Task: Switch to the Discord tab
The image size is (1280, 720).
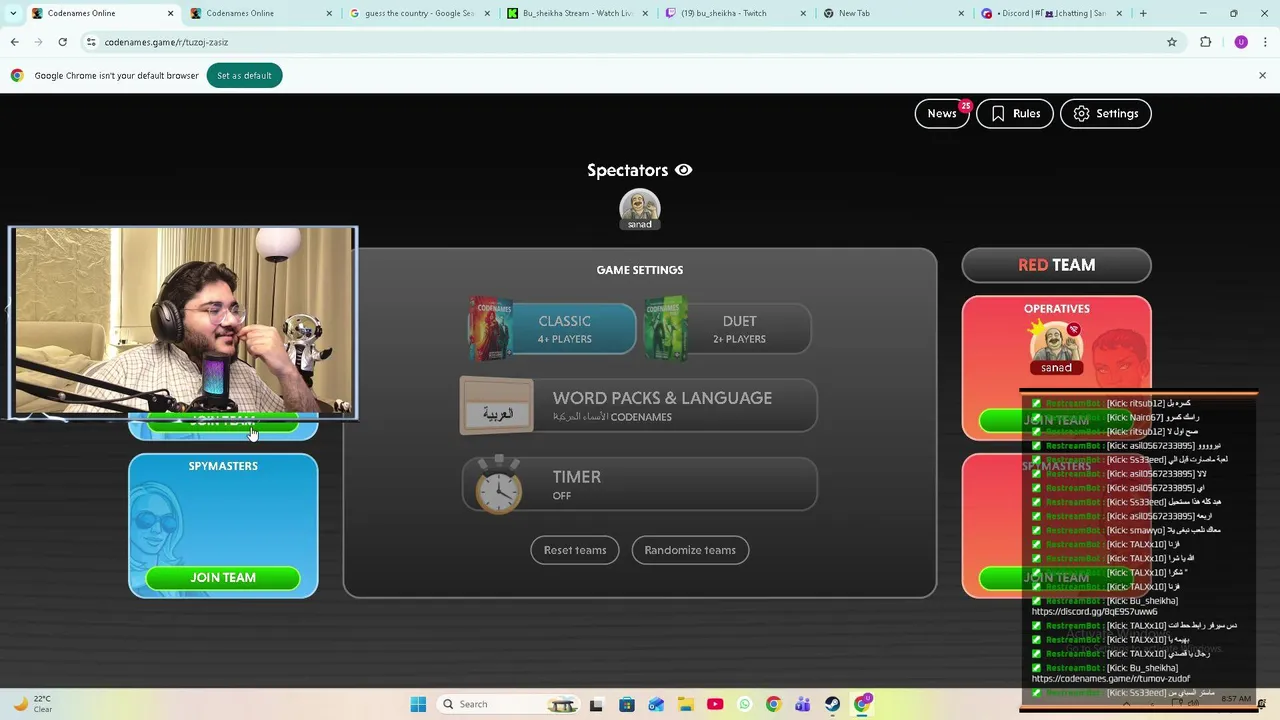Action: [1051, 13]
